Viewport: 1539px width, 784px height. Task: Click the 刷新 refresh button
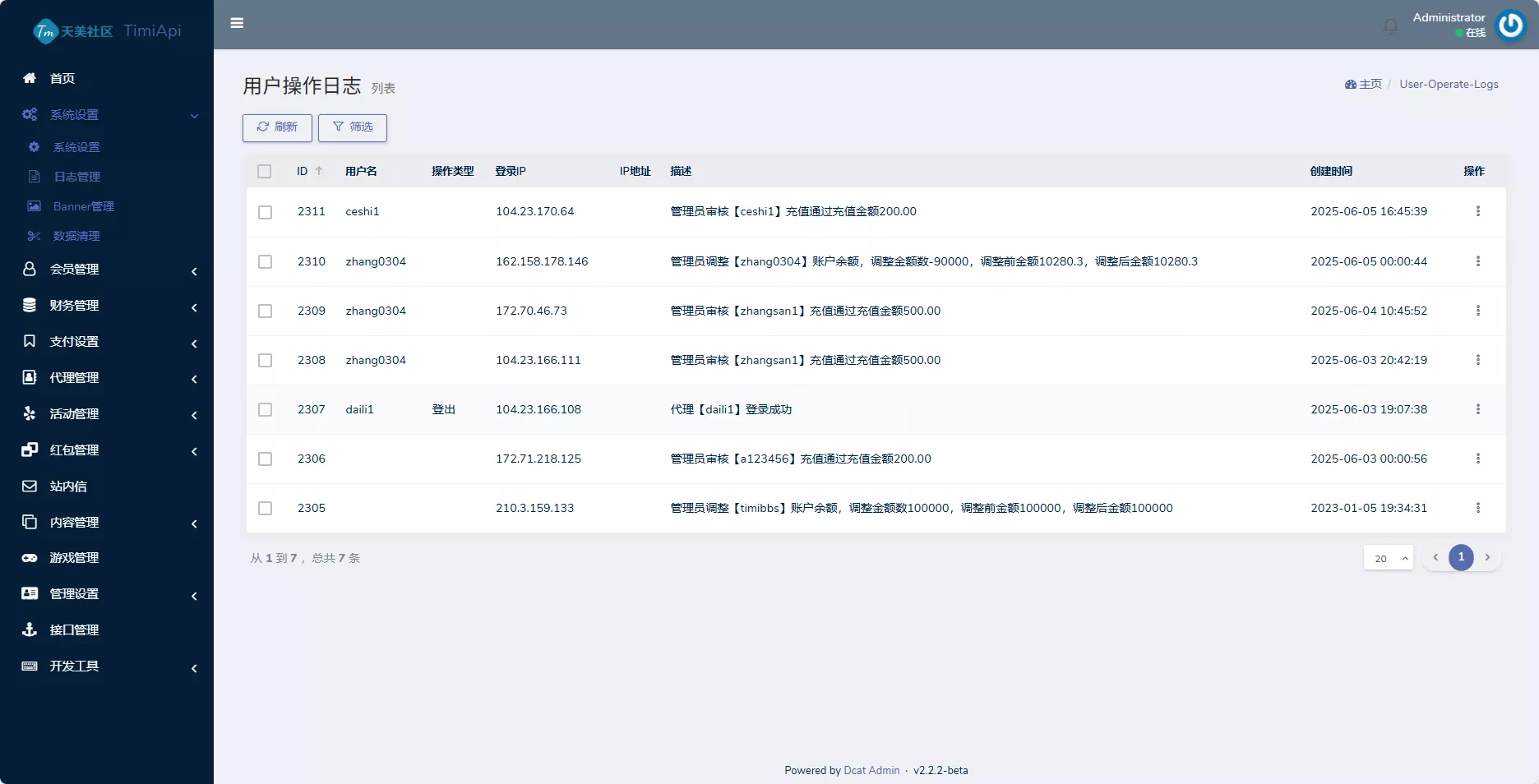point(276,128)
